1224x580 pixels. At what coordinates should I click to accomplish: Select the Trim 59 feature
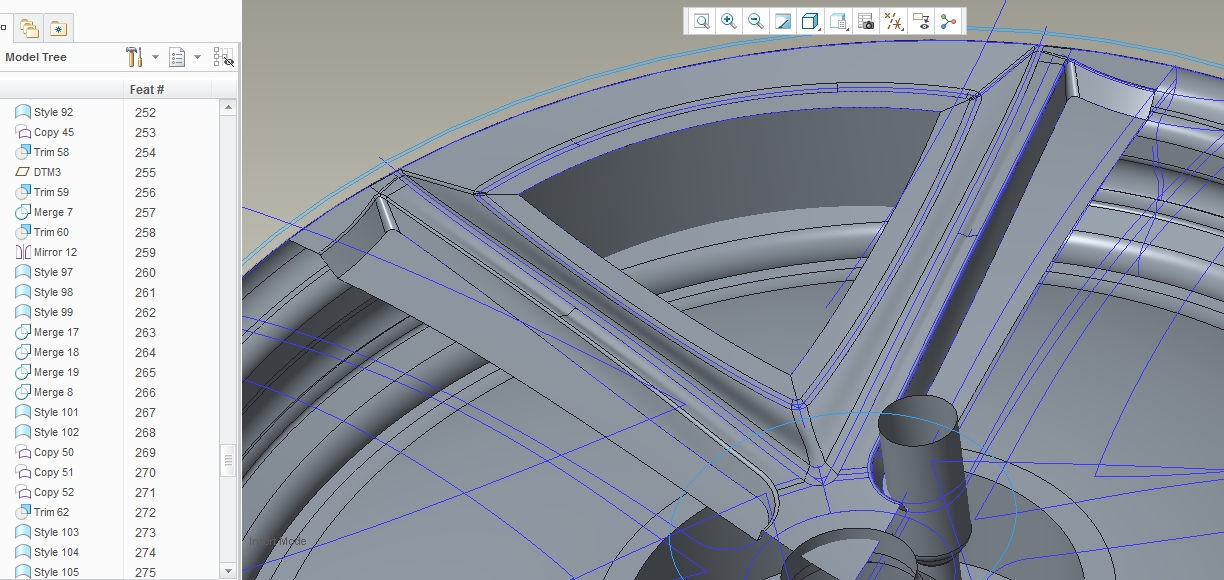(42, 192)
